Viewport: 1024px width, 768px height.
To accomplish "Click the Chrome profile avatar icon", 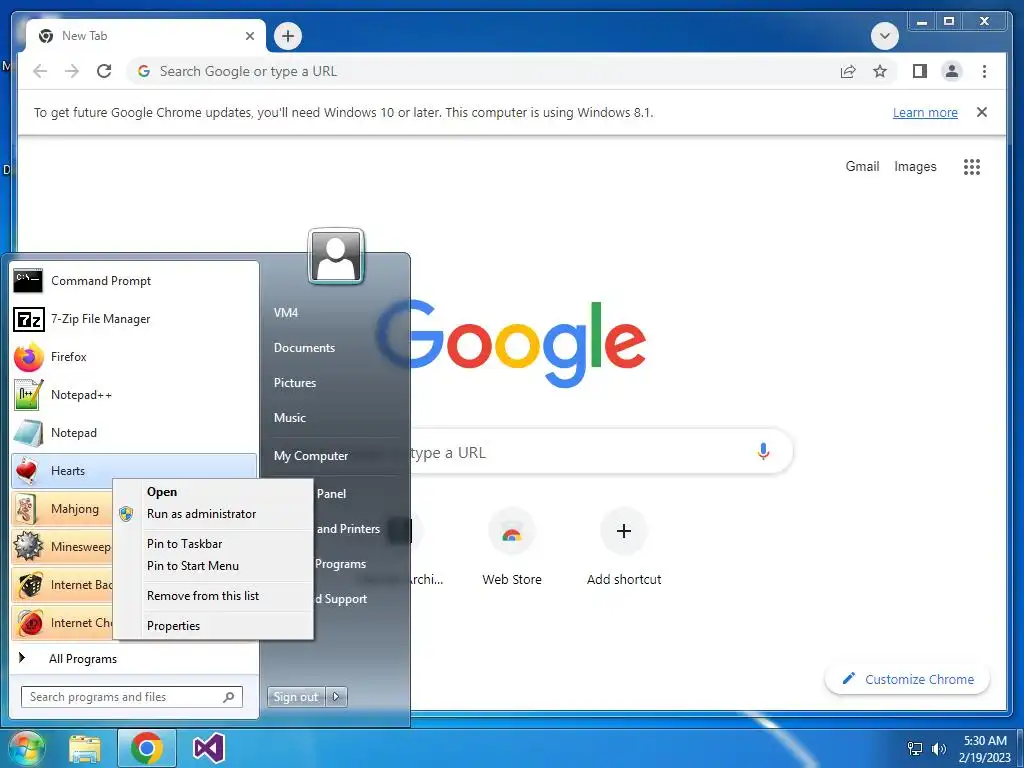I will coord(952,71).
